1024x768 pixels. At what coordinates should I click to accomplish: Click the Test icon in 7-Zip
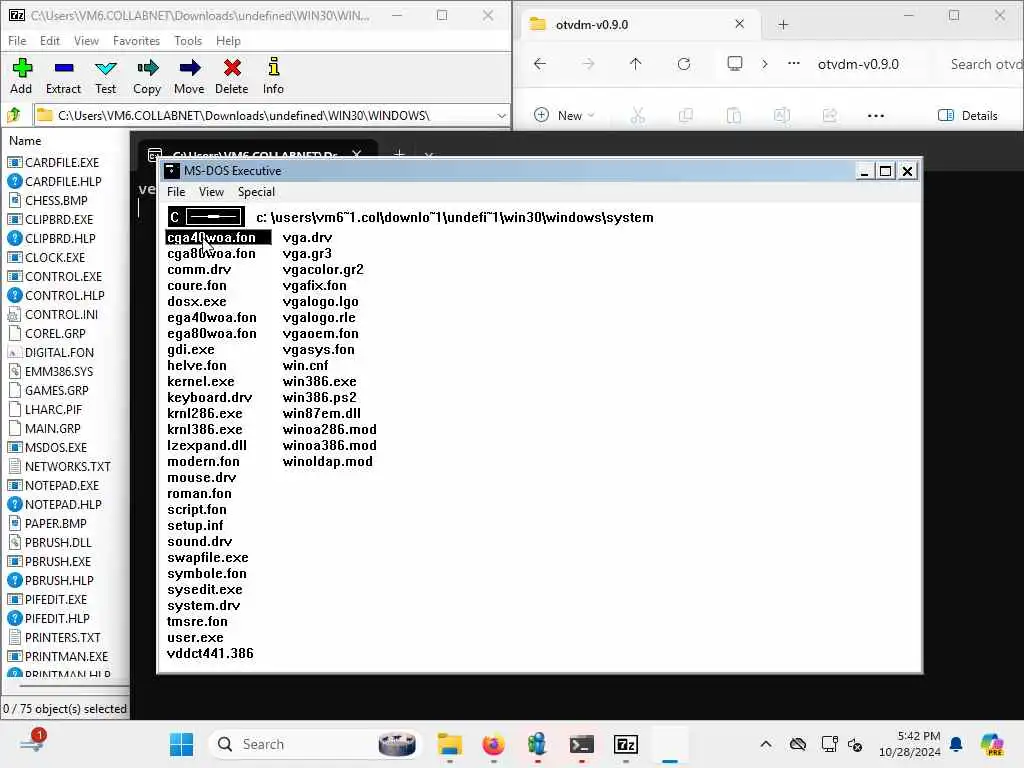105,76
